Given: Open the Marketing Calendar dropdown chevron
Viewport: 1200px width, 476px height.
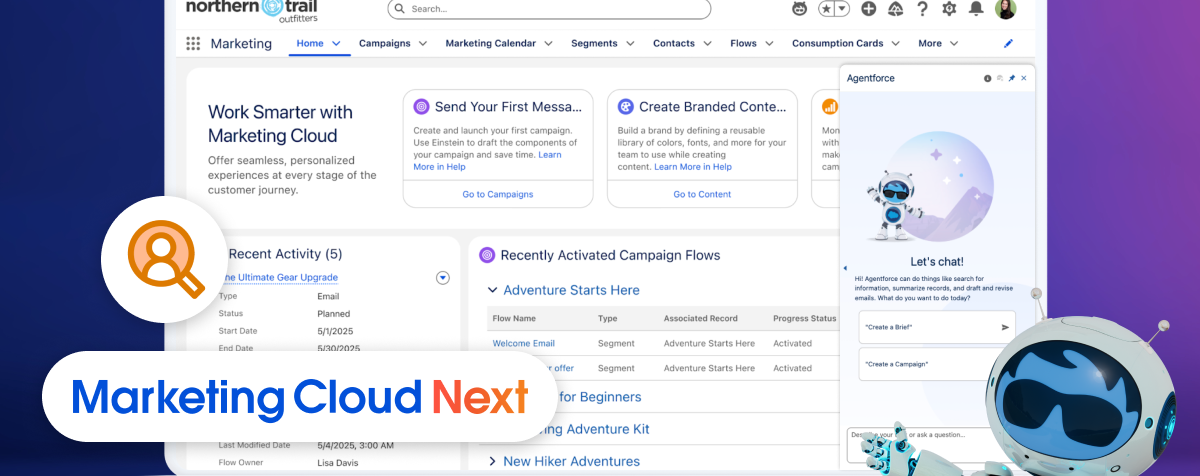Looking at the screenshot, I should tap(548, 44).
